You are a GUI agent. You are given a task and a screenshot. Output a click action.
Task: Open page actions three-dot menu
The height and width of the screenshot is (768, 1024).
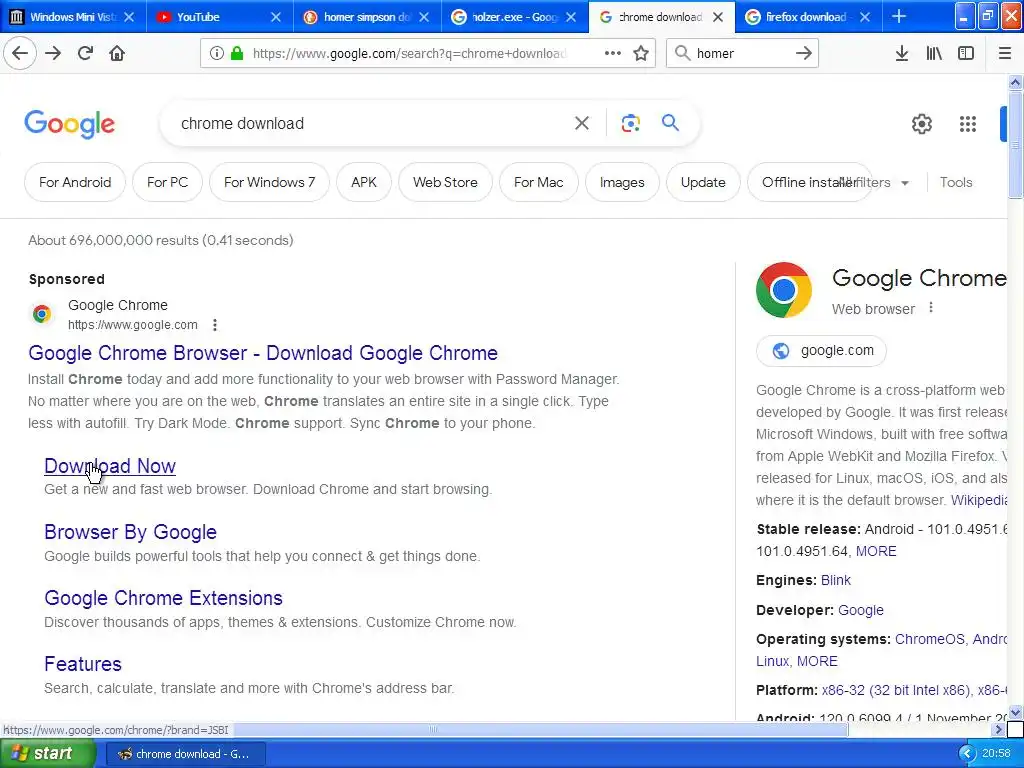[x=613, y=53]
